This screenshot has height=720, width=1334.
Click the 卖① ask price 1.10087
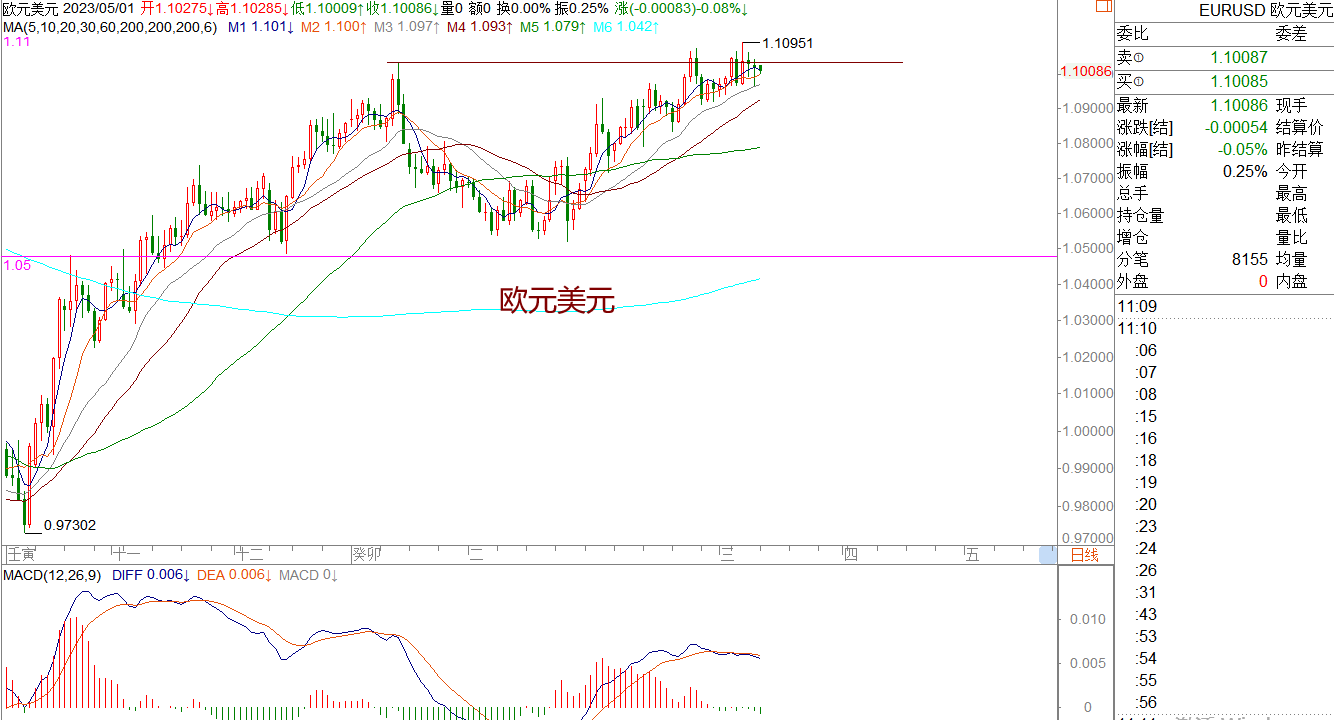tap(1239, 58)
